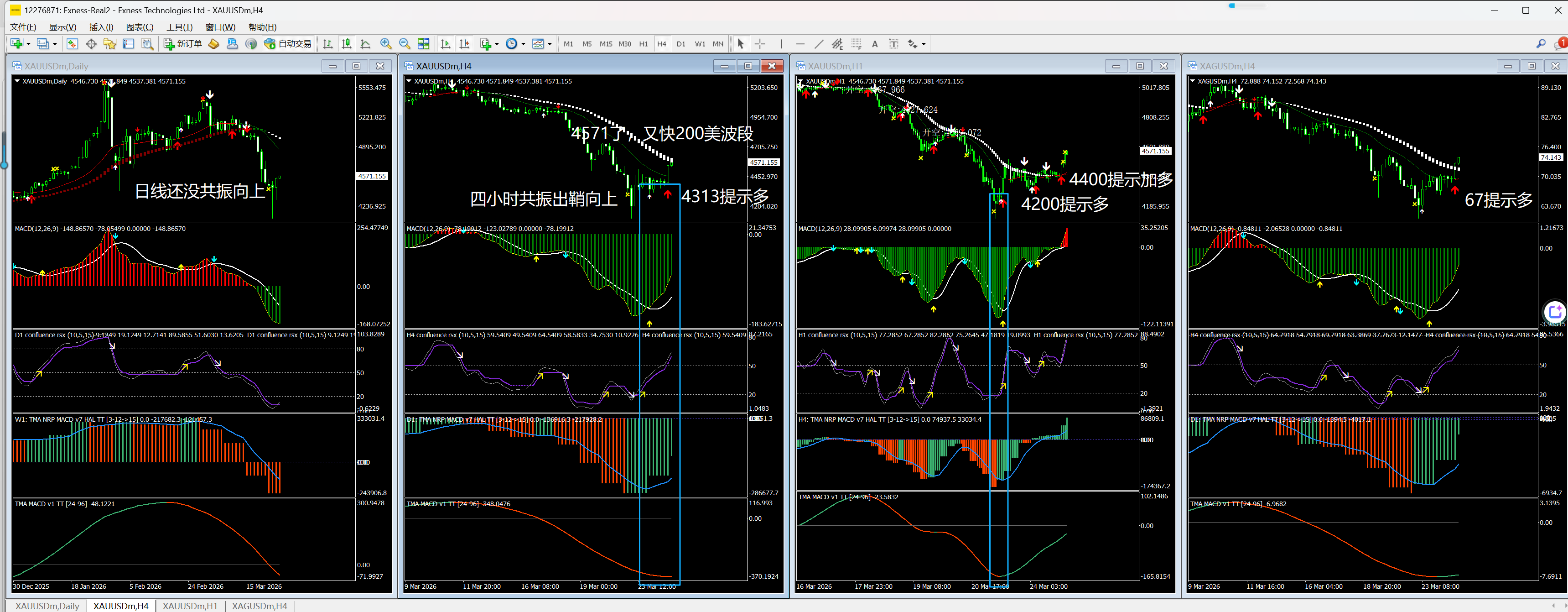
Task: Click the Zoom In magnifier icon
Action: coord(385,44)
